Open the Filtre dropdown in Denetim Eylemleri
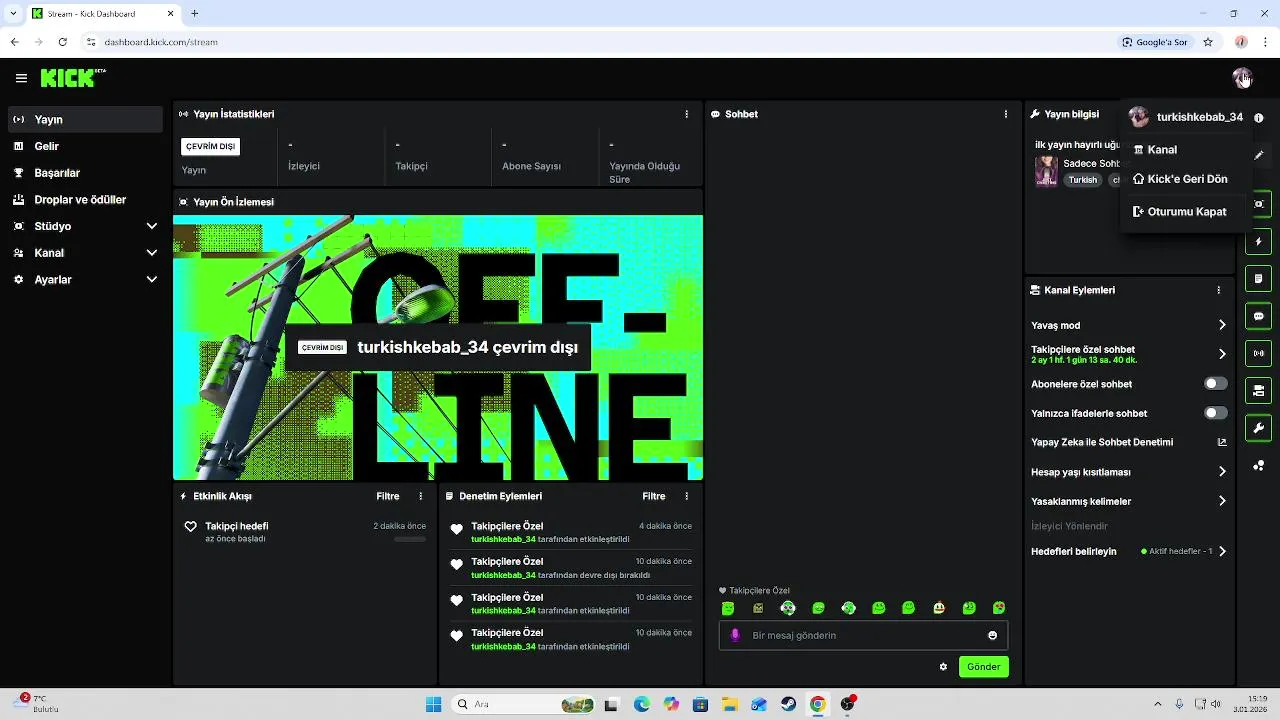This screenshot has height=720, width=1280. (654, 496)
